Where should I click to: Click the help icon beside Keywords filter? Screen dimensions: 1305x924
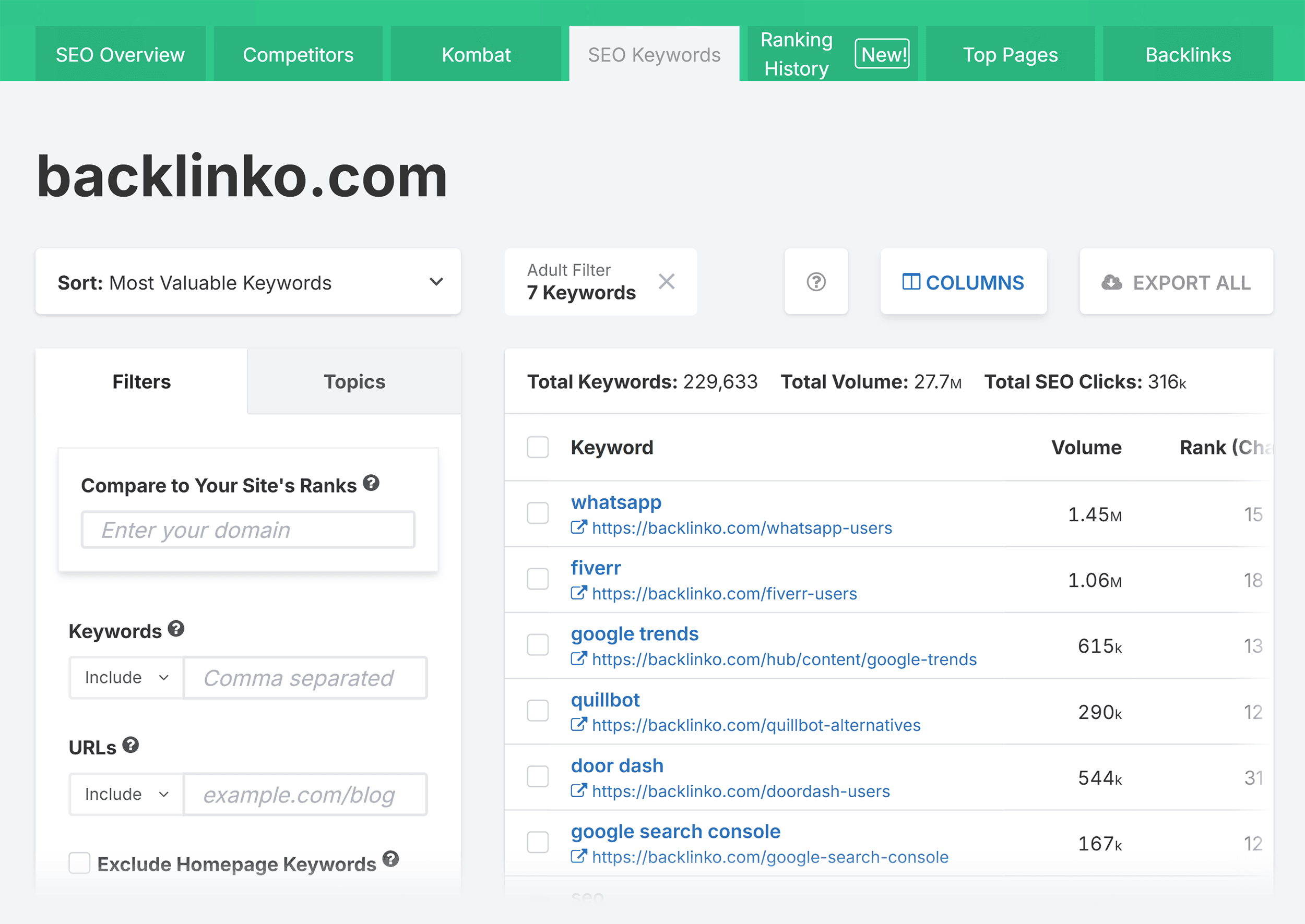tap(176, 629)
